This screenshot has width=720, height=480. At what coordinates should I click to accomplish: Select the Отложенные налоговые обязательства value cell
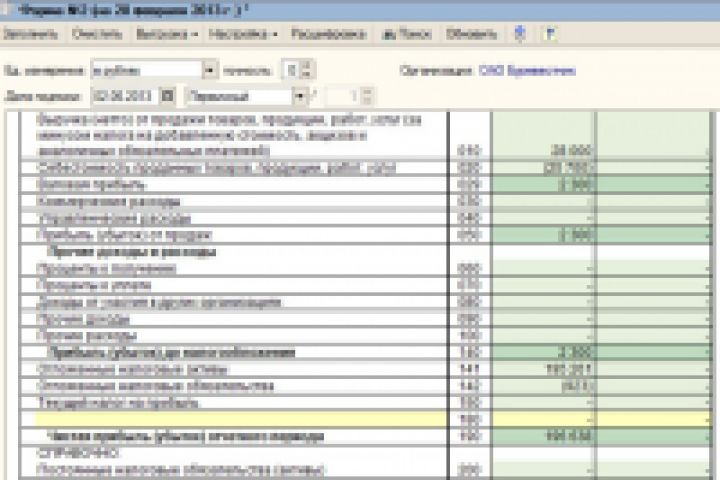click(x=543, y=386)
